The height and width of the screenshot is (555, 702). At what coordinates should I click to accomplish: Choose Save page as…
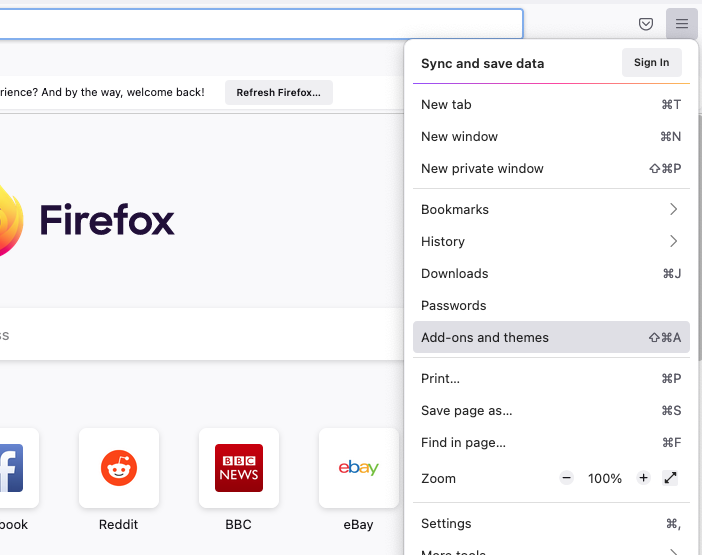(551, 410)
